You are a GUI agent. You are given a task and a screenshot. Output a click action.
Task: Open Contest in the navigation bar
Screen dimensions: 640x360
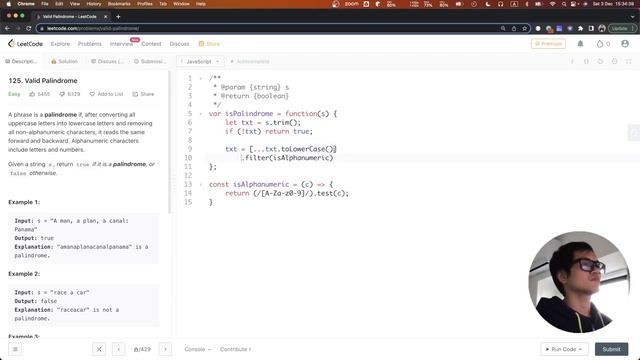[151, 44]
